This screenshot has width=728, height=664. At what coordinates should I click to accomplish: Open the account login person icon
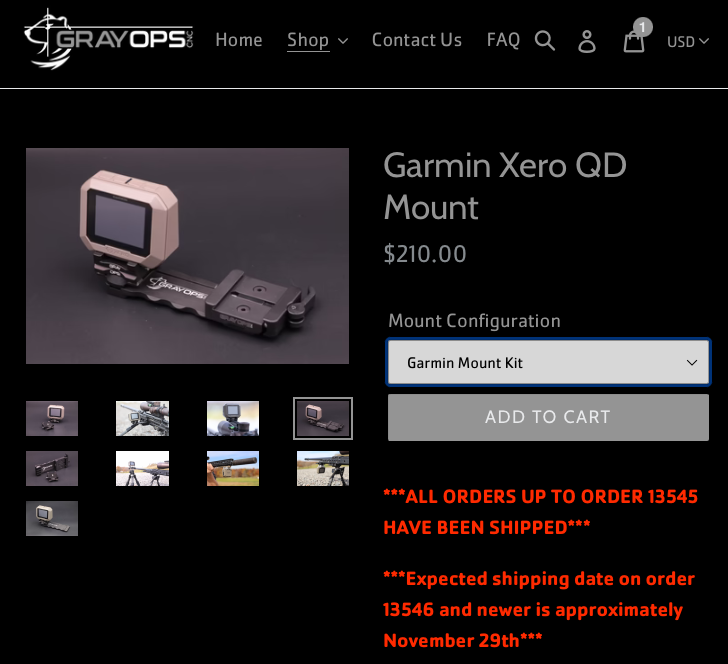coord(587,41)
